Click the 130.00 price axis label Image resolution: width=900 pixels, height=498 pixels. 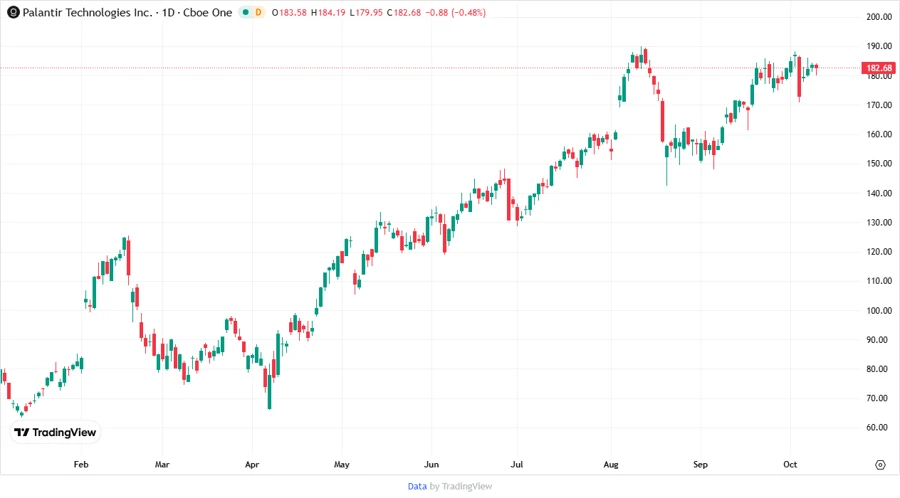point(879,222)
